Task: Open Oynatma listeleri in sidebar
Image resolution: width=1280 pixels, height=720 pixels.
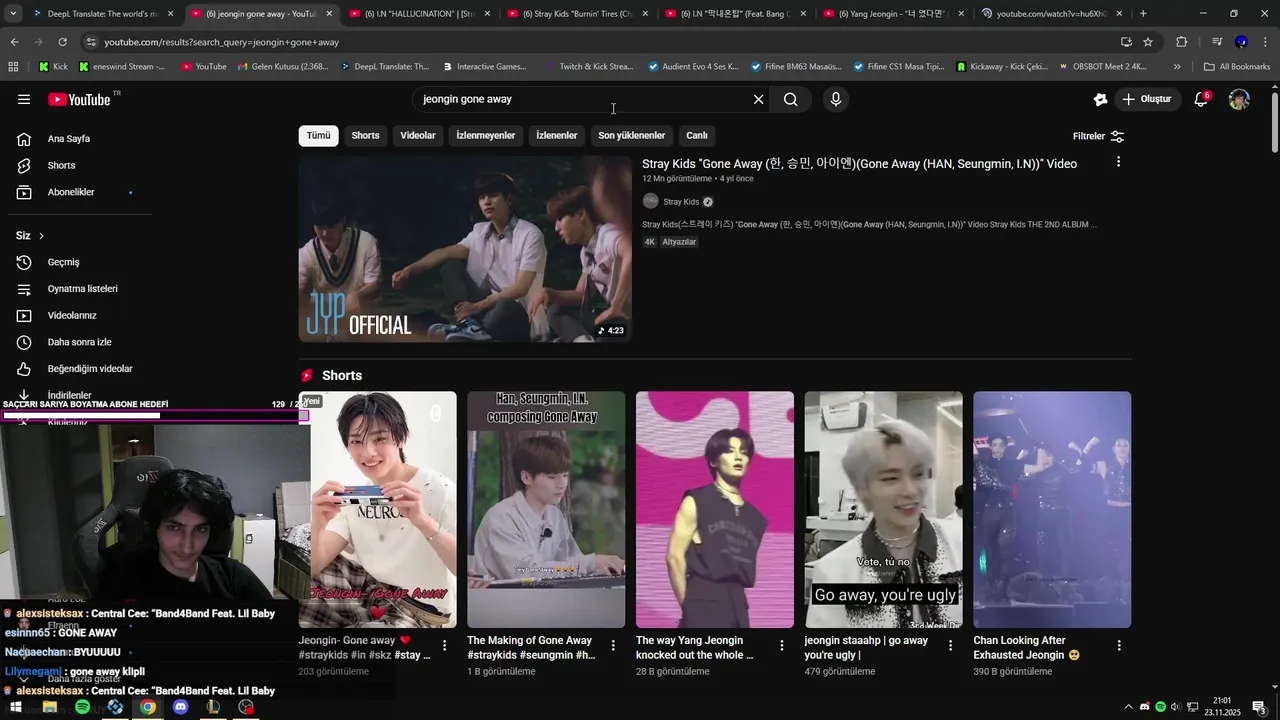Action: tap(82, 289)
